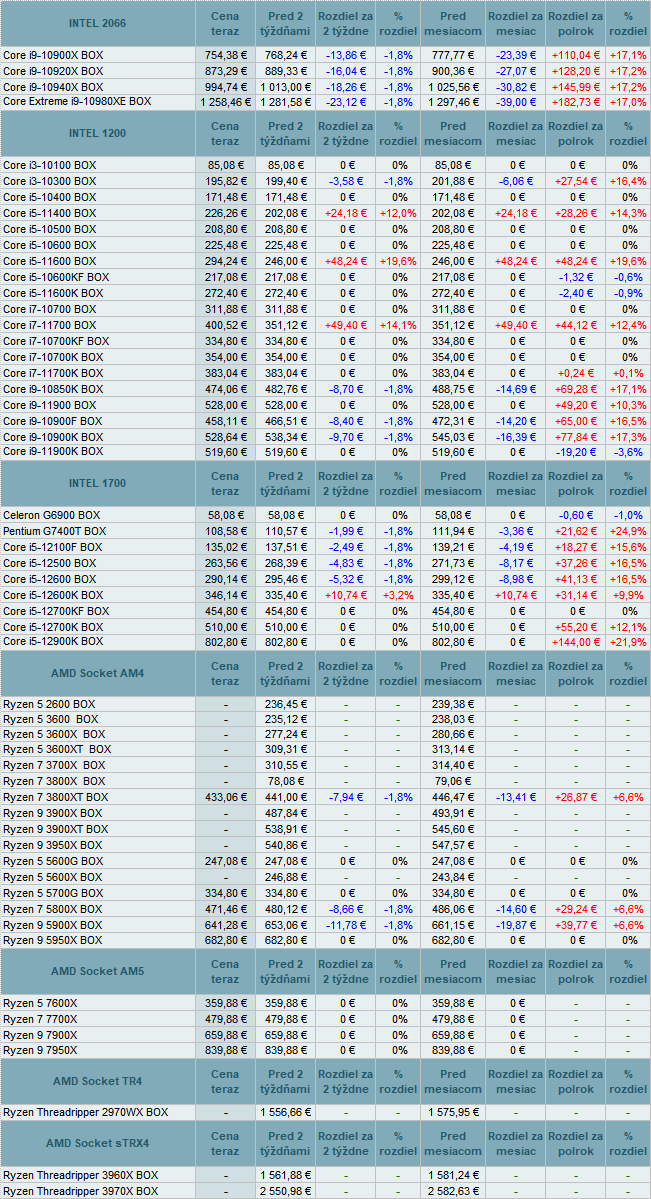The image size is (651, 1199).
Task: Click the 1 013,00 € price two weeks ago
Action: pos(283,87)
